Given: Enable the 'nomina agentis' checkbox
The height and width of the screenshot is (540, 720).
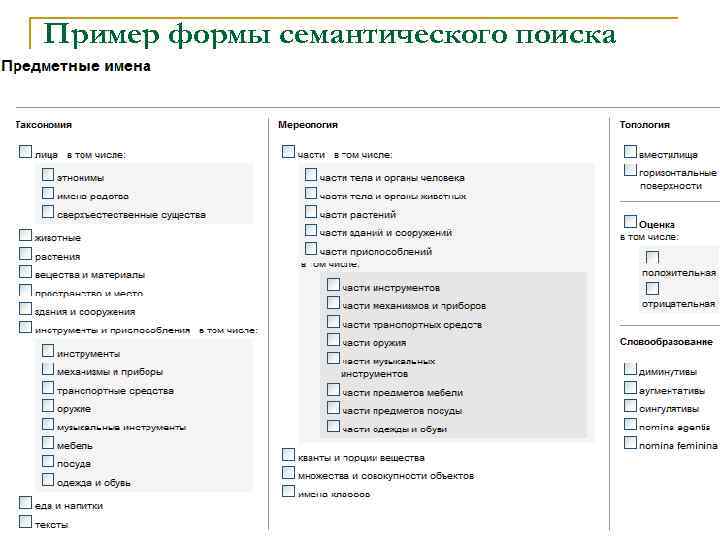Looking at the screenshot, I should pyautogui.click(x=630, y=424).
